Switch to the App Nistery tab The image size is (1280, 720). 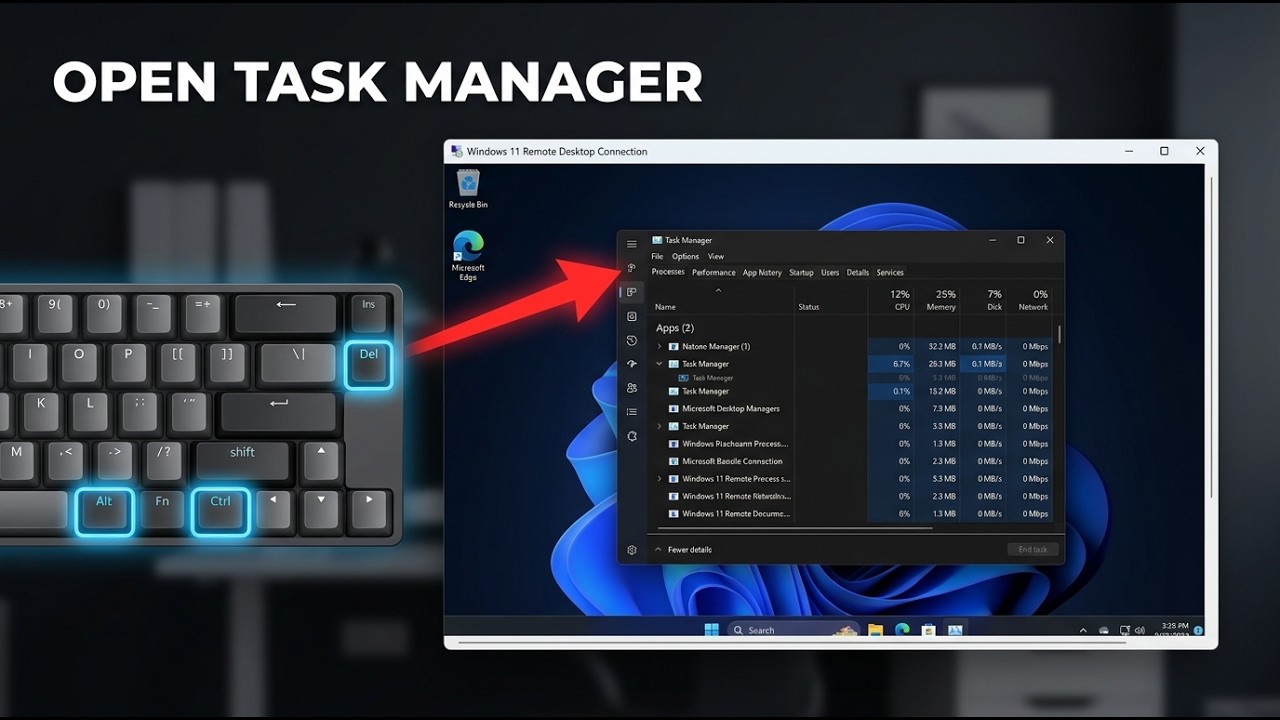tap(762, 272)
